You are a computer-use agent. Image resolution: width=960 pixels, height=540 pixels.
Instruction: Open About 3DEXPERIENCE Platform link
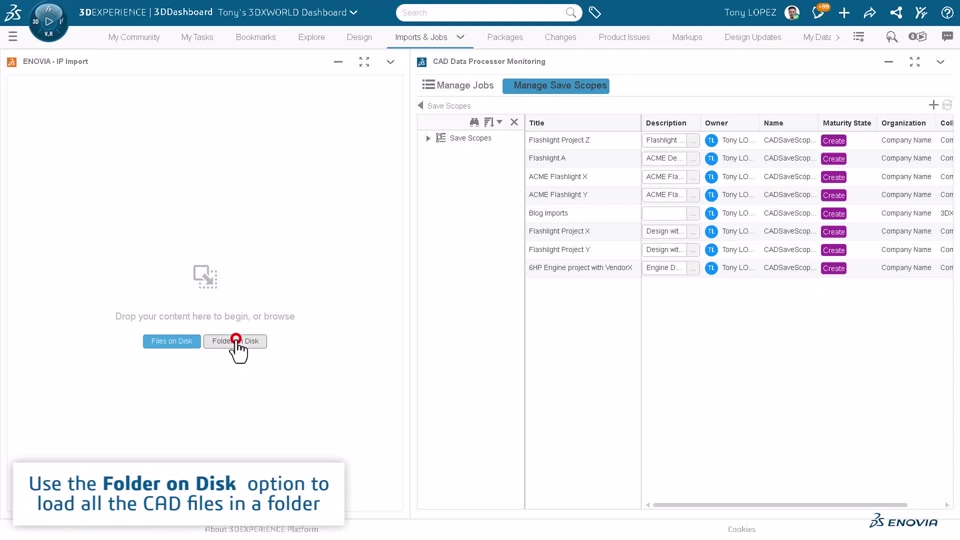(261, 529)
